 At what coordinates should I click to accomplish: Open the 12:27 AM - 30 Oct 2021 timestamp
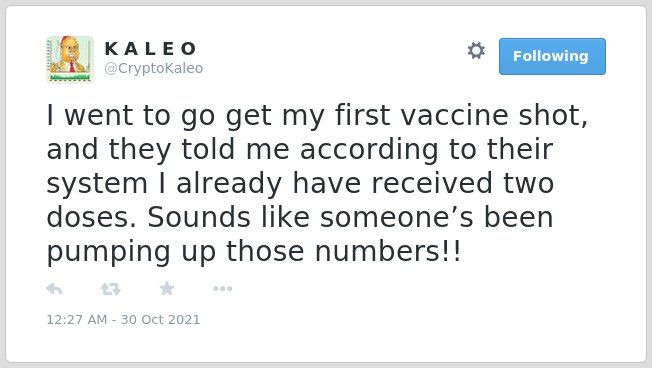[123, 319]
